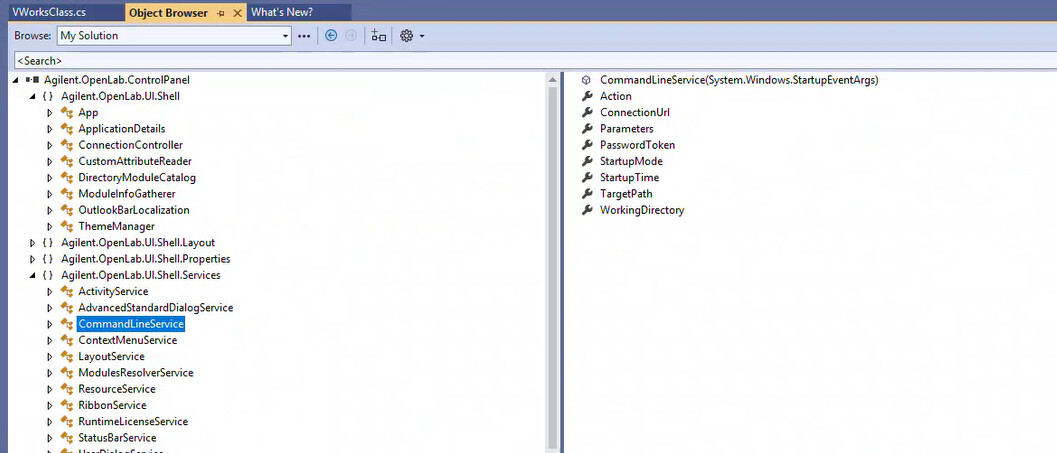The width and height of the screenshot is (1057, 453).
Task: Click the RuntimeLicenseService class icon
Action: (x=66, y=421)
